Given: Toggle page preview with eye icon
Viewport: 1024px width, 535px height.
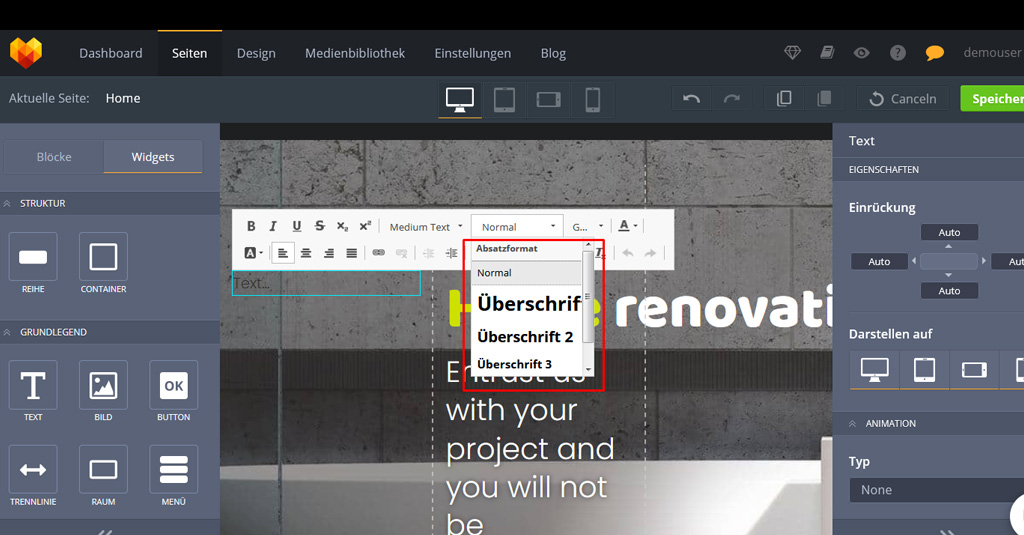Looking at the screenshot, I should [x=861, y=53].
